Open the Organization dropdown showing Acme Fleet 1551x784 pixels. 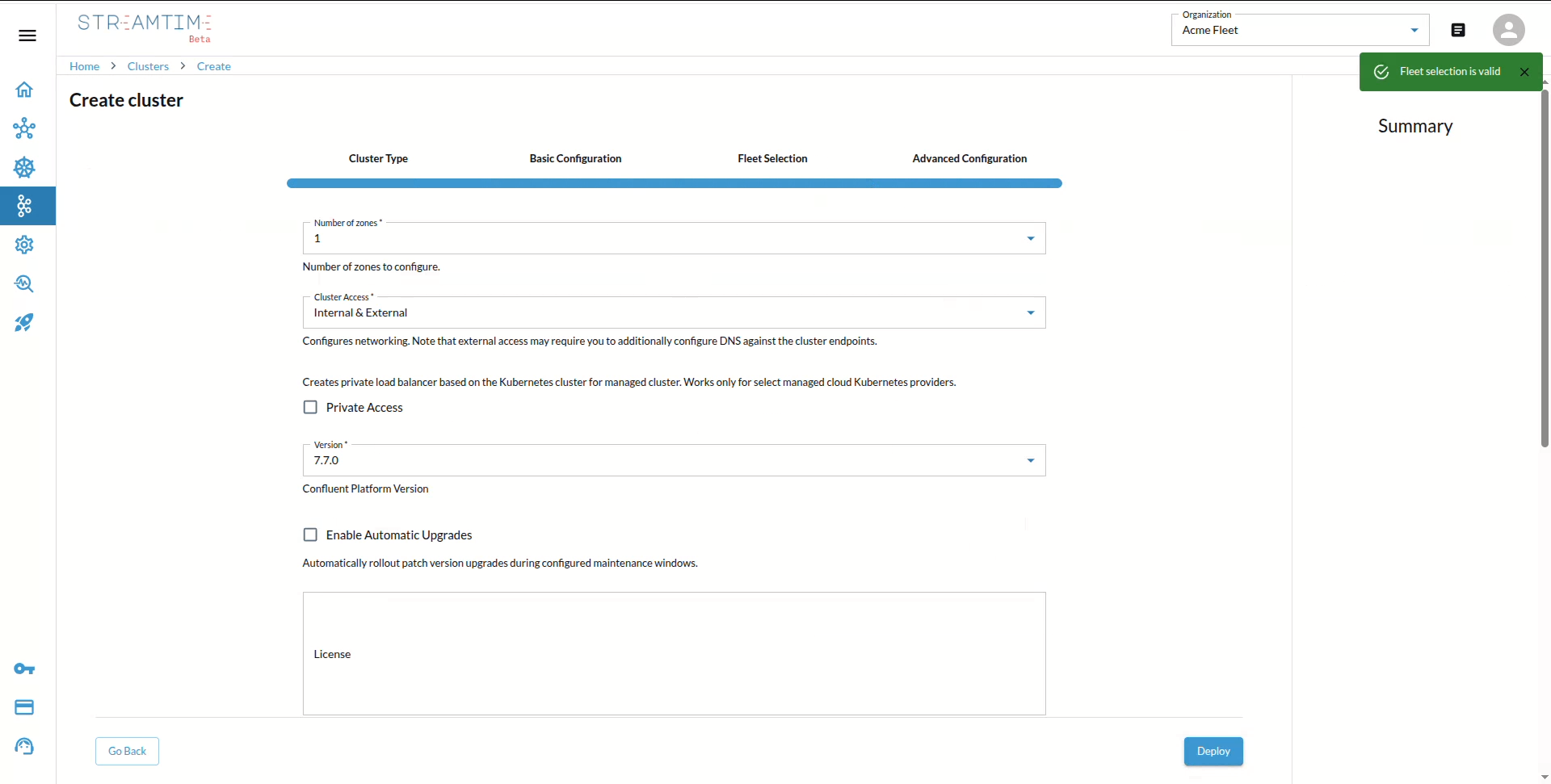click(1300, 30)
